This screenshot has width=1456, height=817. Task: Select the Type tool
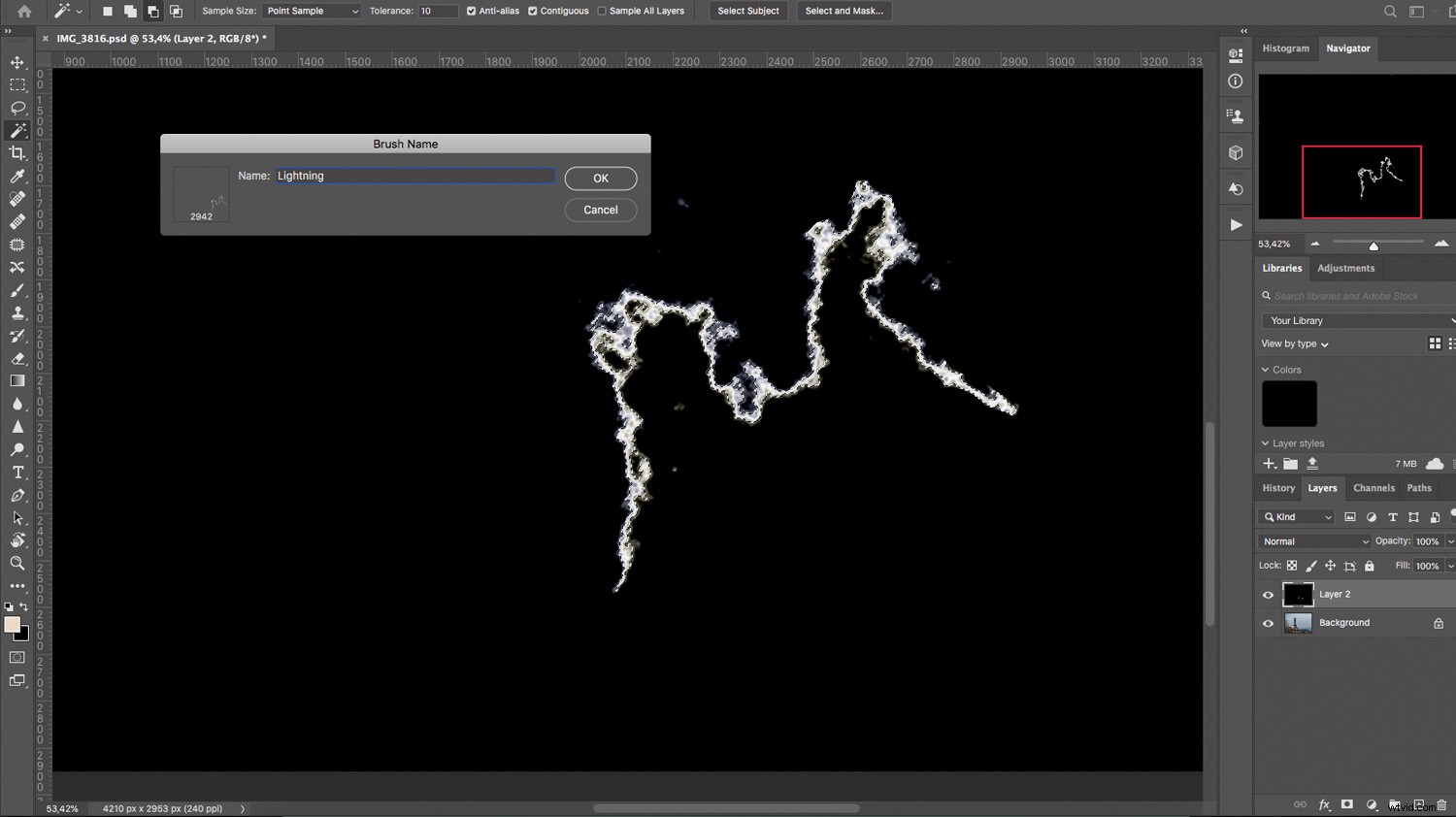[17, 473]
